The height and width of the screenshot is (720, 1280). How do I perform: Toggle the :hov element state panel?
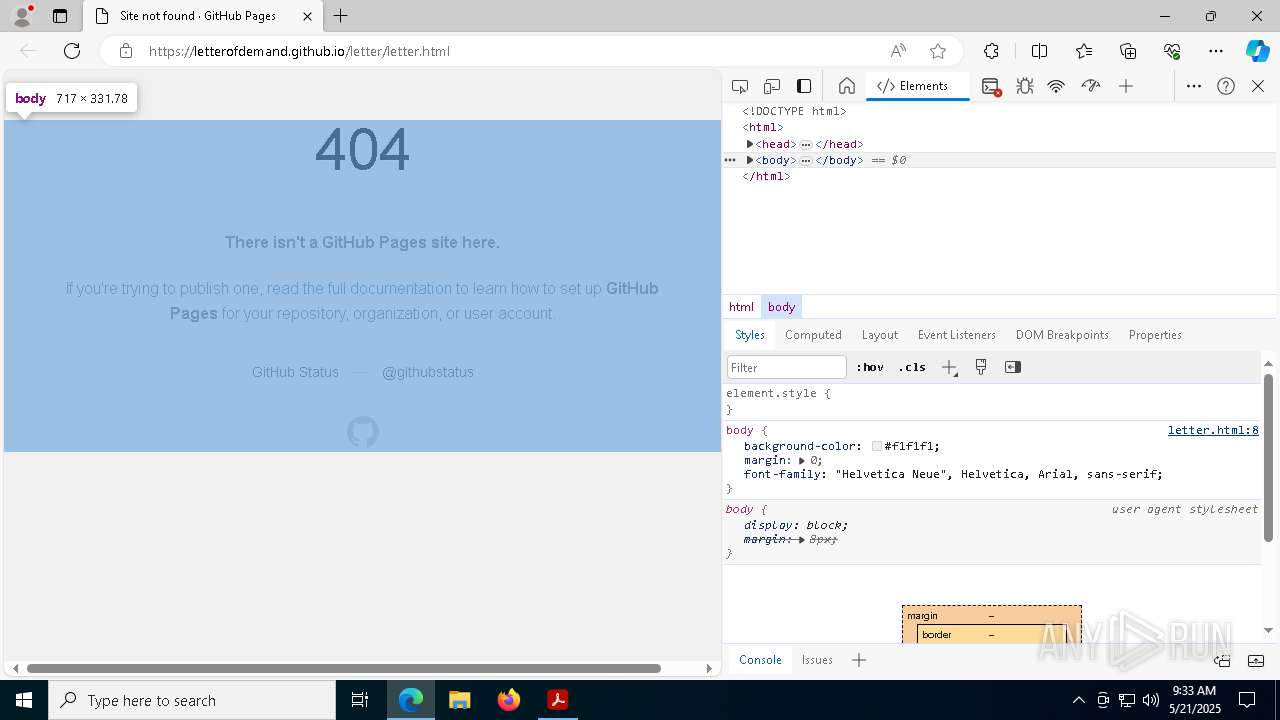click(x=870, y=367)
